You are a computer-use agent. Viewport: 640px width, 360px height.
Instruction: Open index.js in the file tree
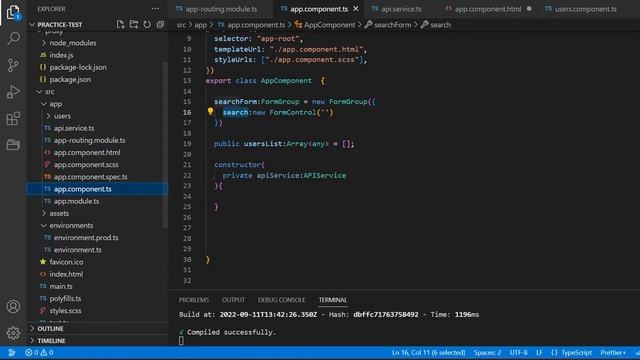tap(61, 55)
